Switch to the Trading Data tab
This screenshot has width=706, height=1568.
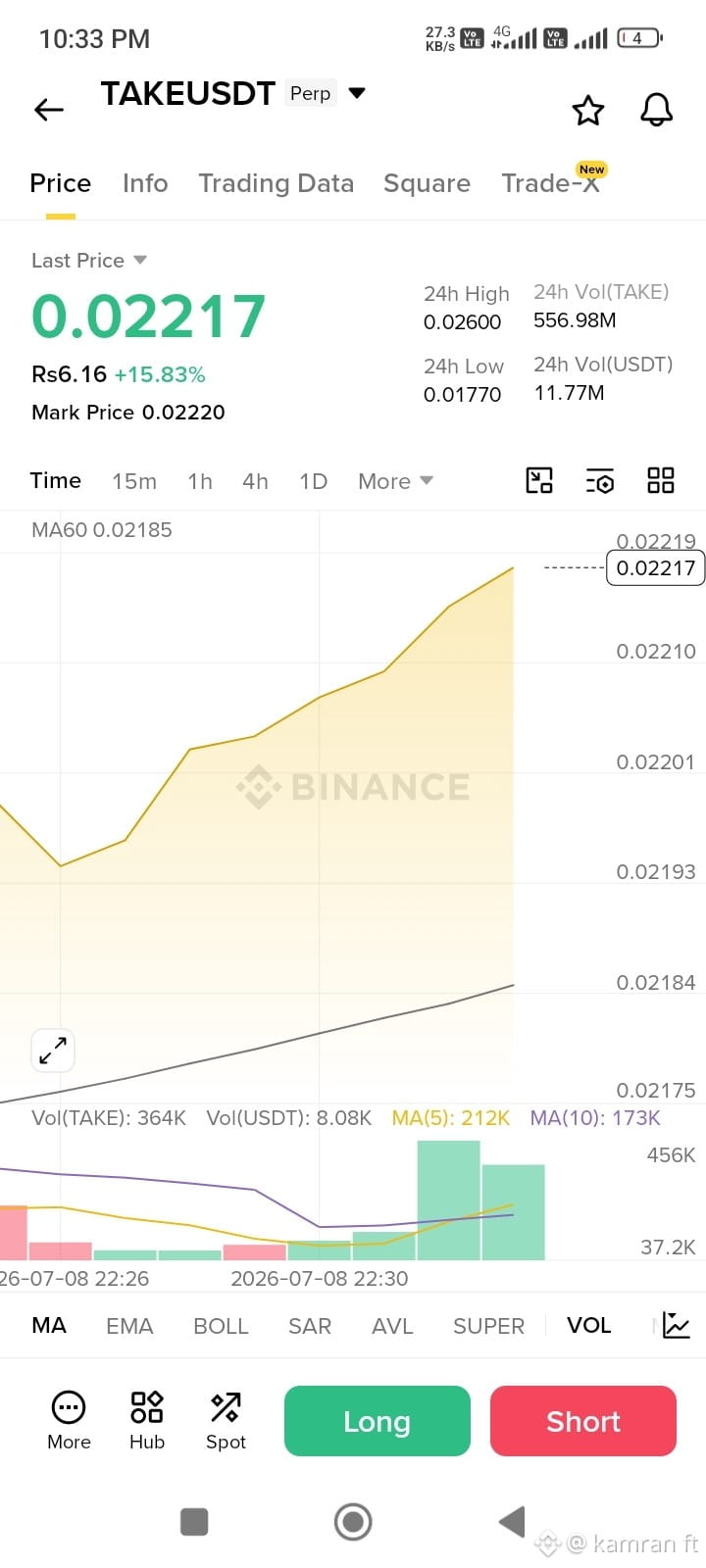[x=276, y=183]
